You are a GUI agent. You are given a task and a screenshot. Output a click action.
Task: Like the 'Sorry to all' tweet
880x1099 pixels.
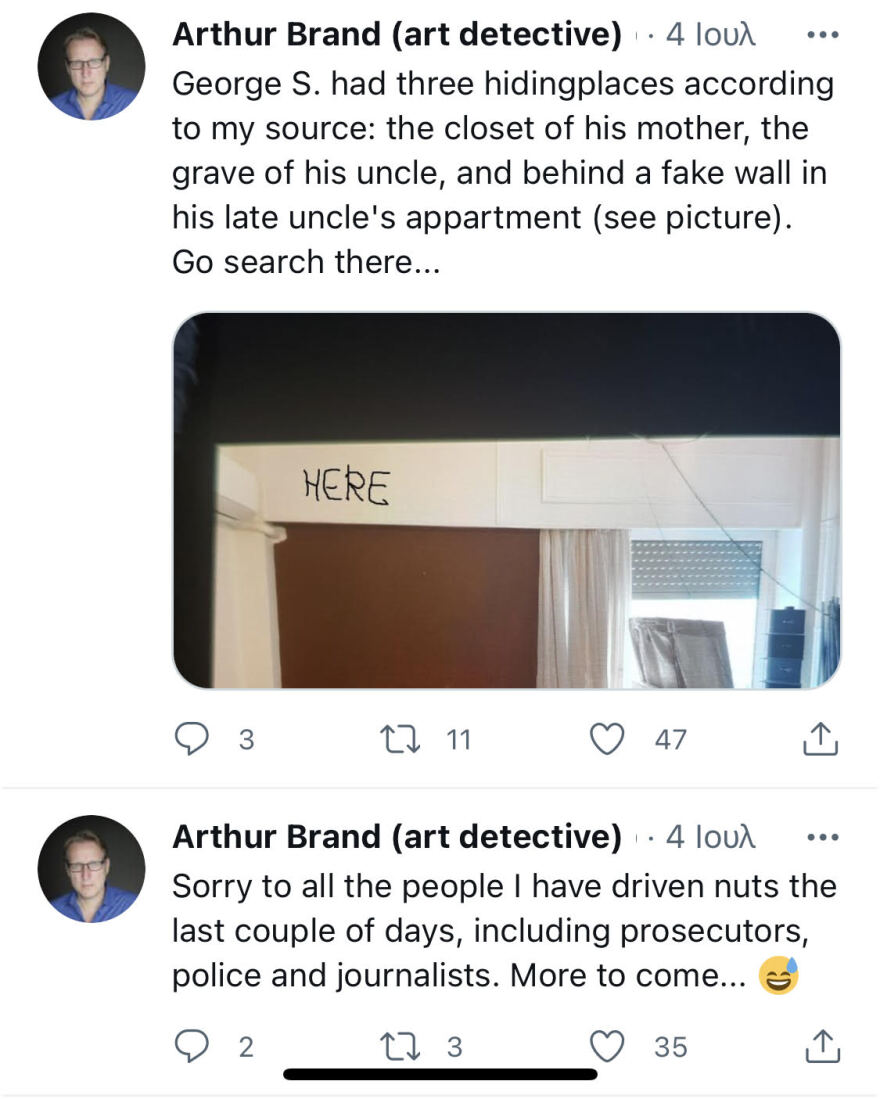pyautogui.click(x=604, y=1046)
